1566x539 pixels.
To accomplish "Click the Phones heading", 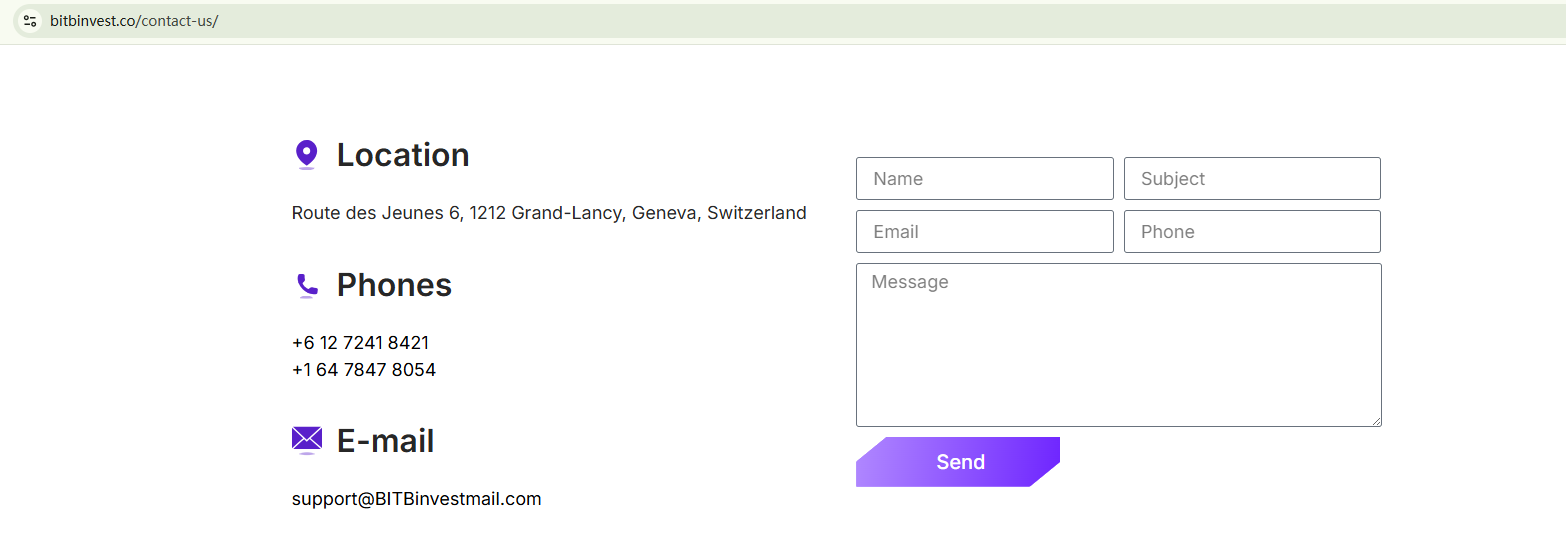I will click(394, 285).
